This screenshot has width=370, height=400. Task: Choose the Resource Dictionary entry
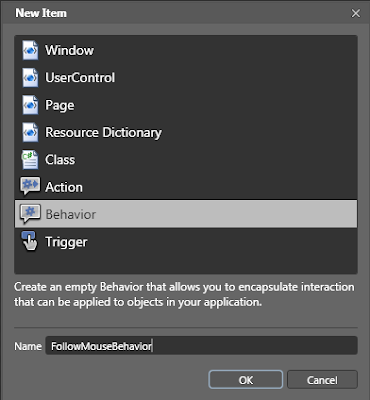[186, 132]
